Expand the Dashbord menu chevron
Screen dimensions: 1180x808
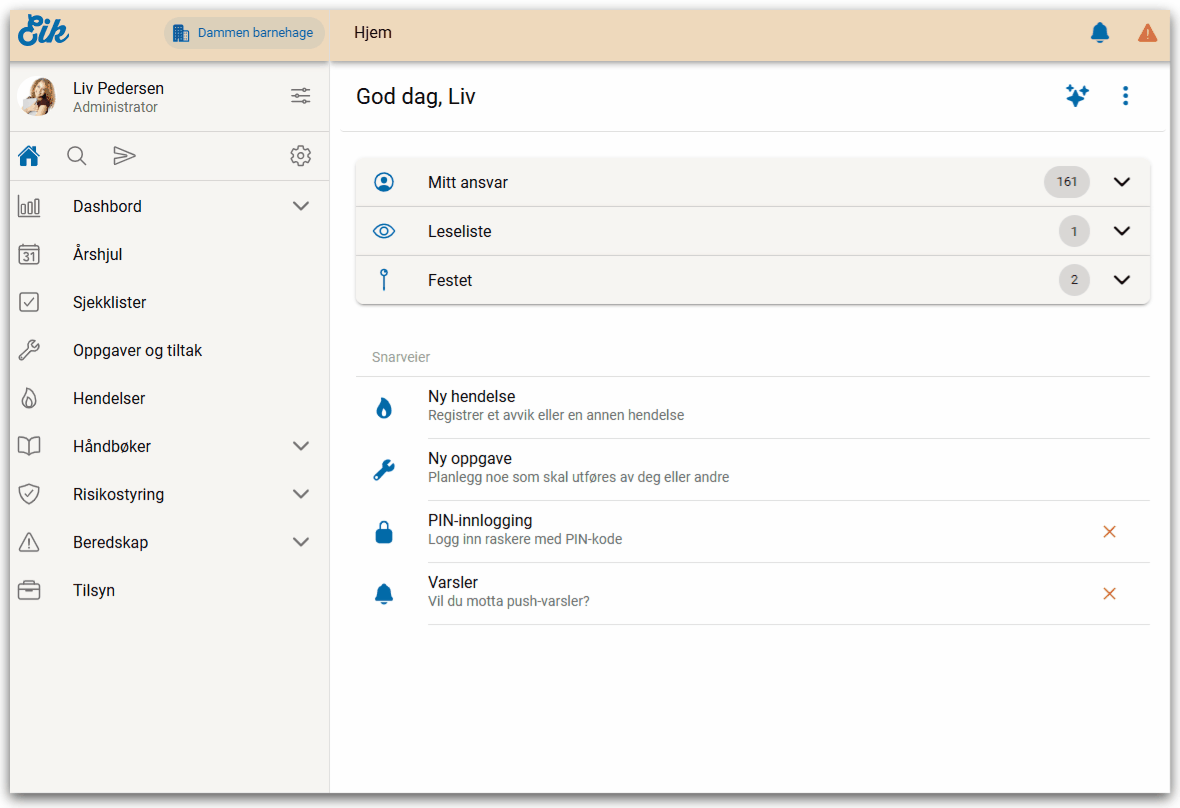coord(300,206)
